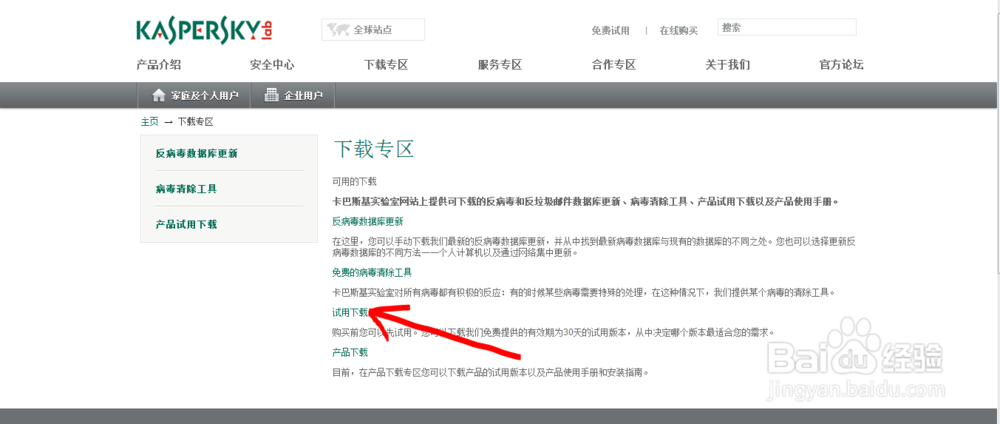Open the 试用下载 link
Image resolution: width=1000 pixels, height=424 pixels.
pyautogui.click(x=350, y=312)
